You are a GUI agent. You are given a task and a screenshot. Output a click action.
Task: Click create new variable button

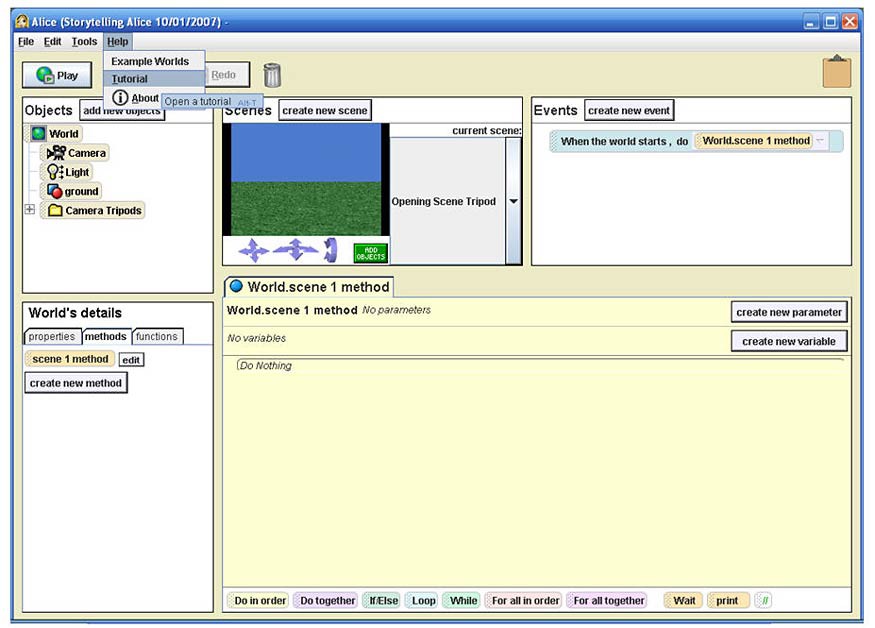click(x=789, y=341)
